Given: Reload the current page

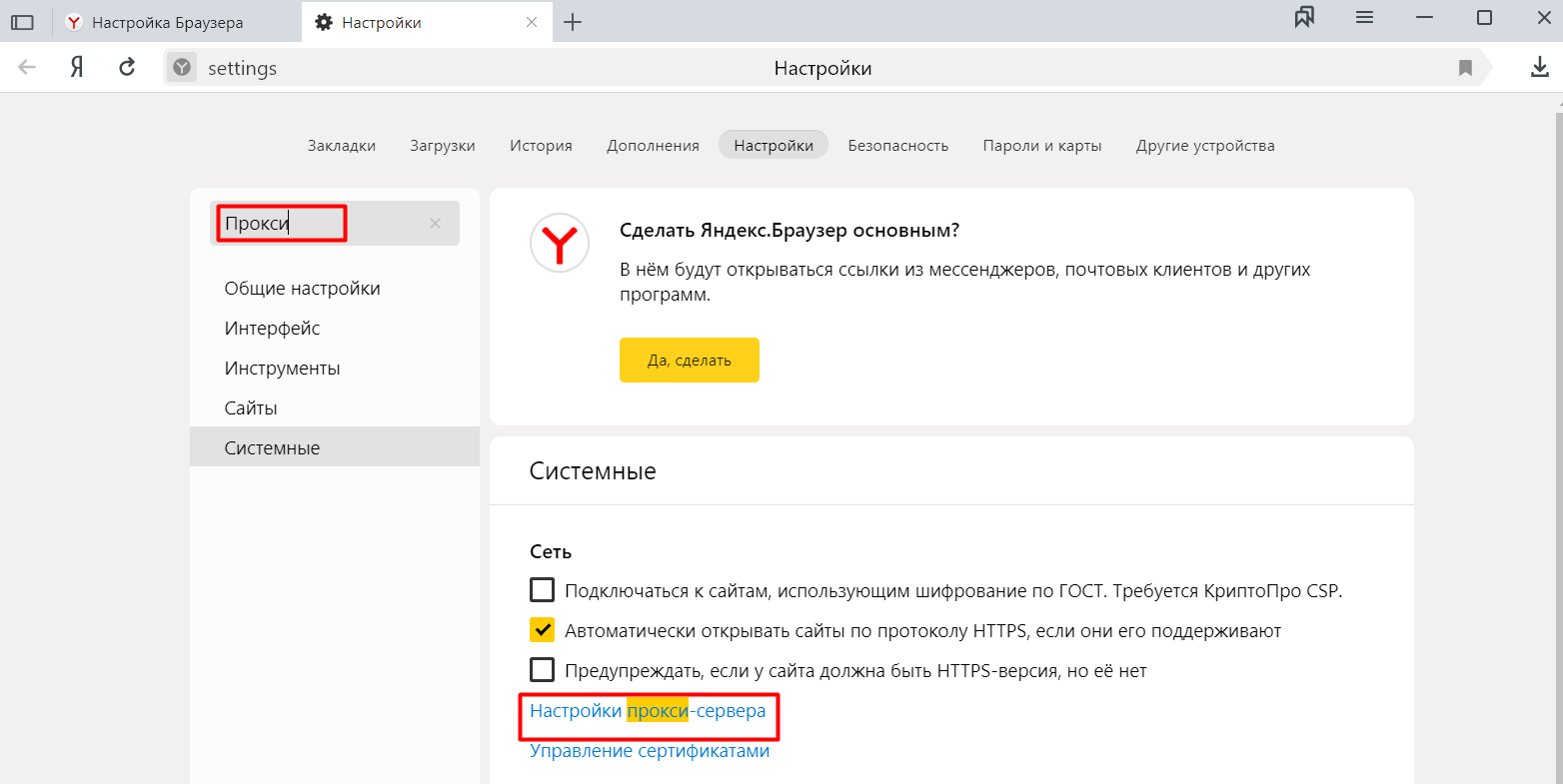Looking at the screenshot, I should point(127,67).
